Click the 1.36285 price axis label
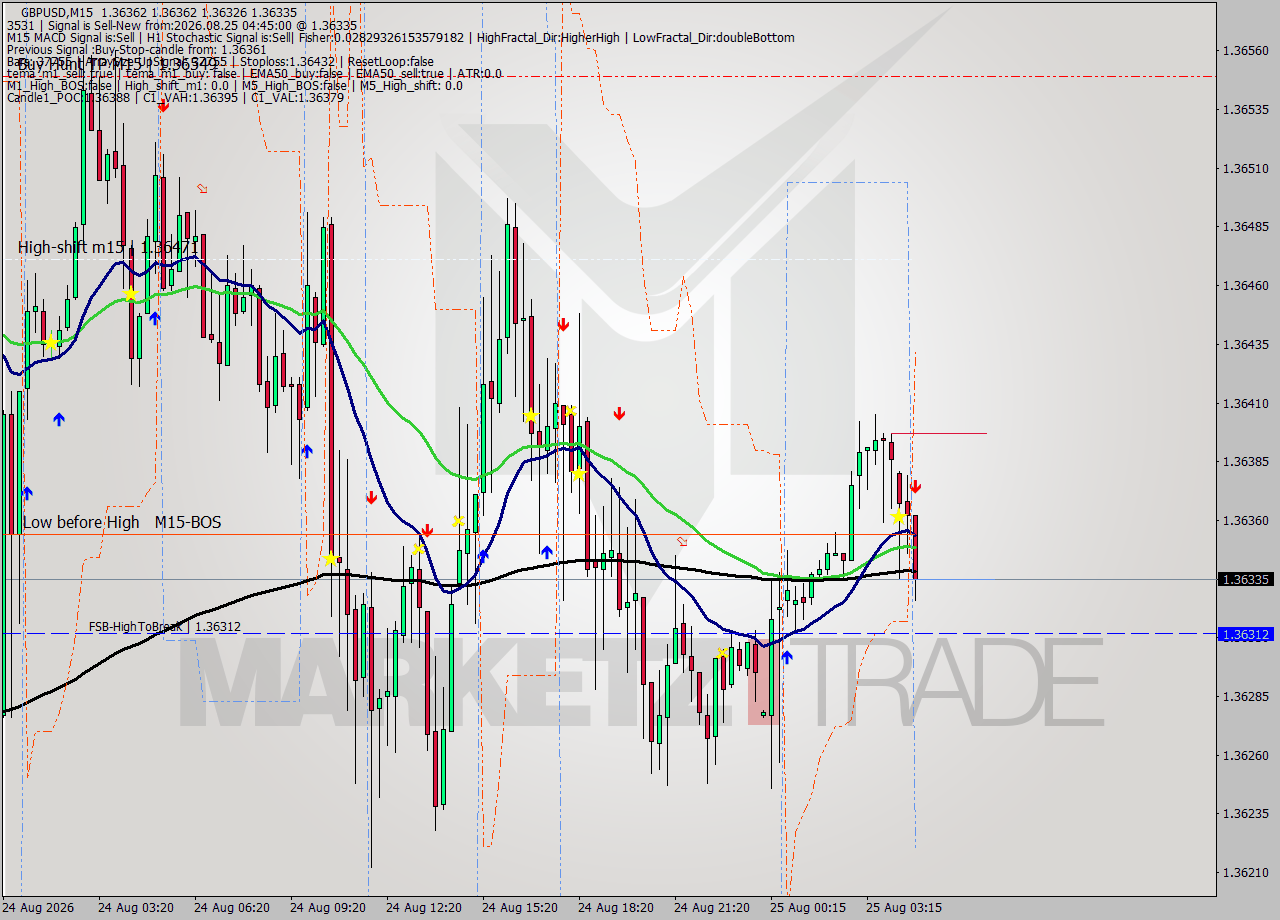The image size is (1280, 920). click(1246, 696)
